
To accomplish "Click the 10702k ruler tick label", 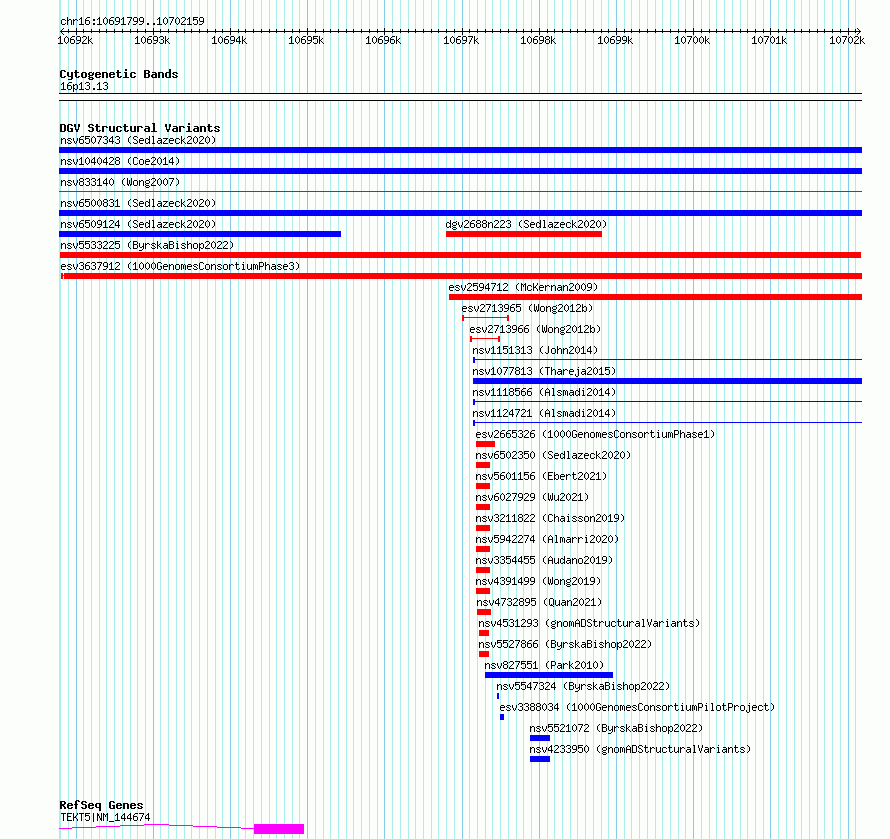I will point(847,40).
